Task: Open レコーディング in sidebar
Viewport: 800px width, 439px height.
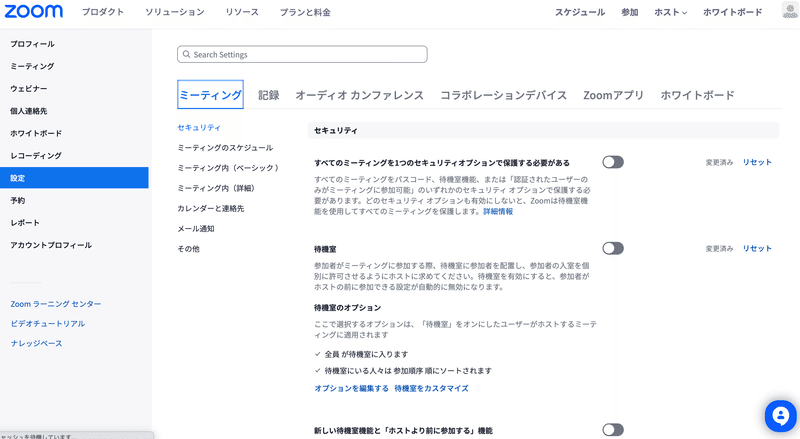Action: click(36, 156)
